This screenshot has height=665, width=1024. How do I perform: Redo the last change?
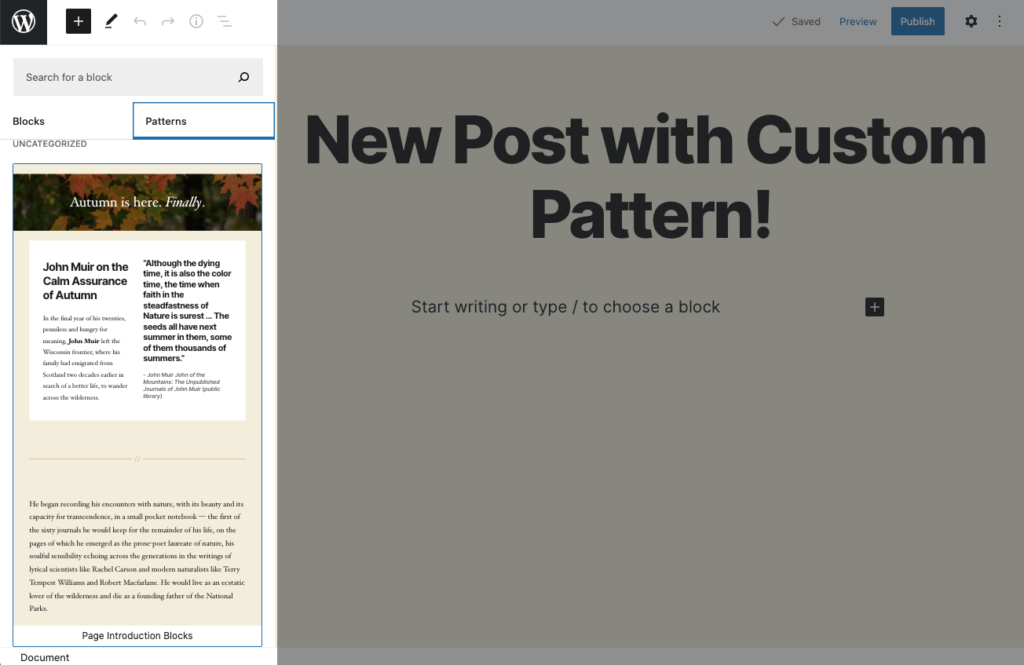pos(168,20)
